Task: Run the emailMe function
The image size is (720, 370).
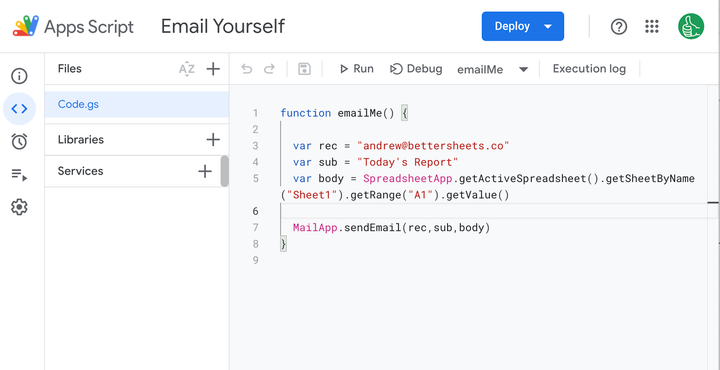Action: (356, 69)
